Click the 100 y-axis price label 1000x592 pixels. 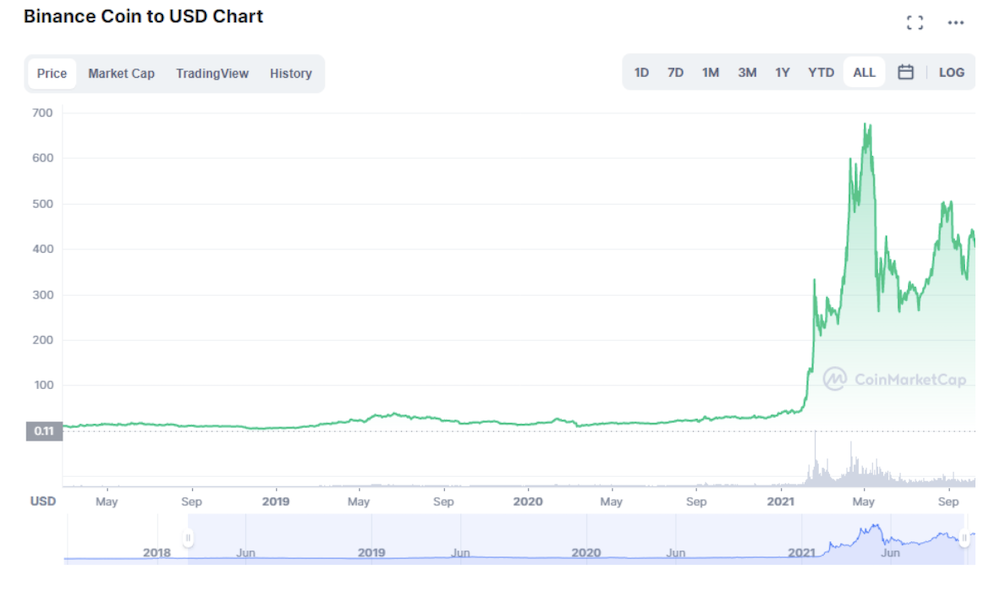[x=43, y=385]
